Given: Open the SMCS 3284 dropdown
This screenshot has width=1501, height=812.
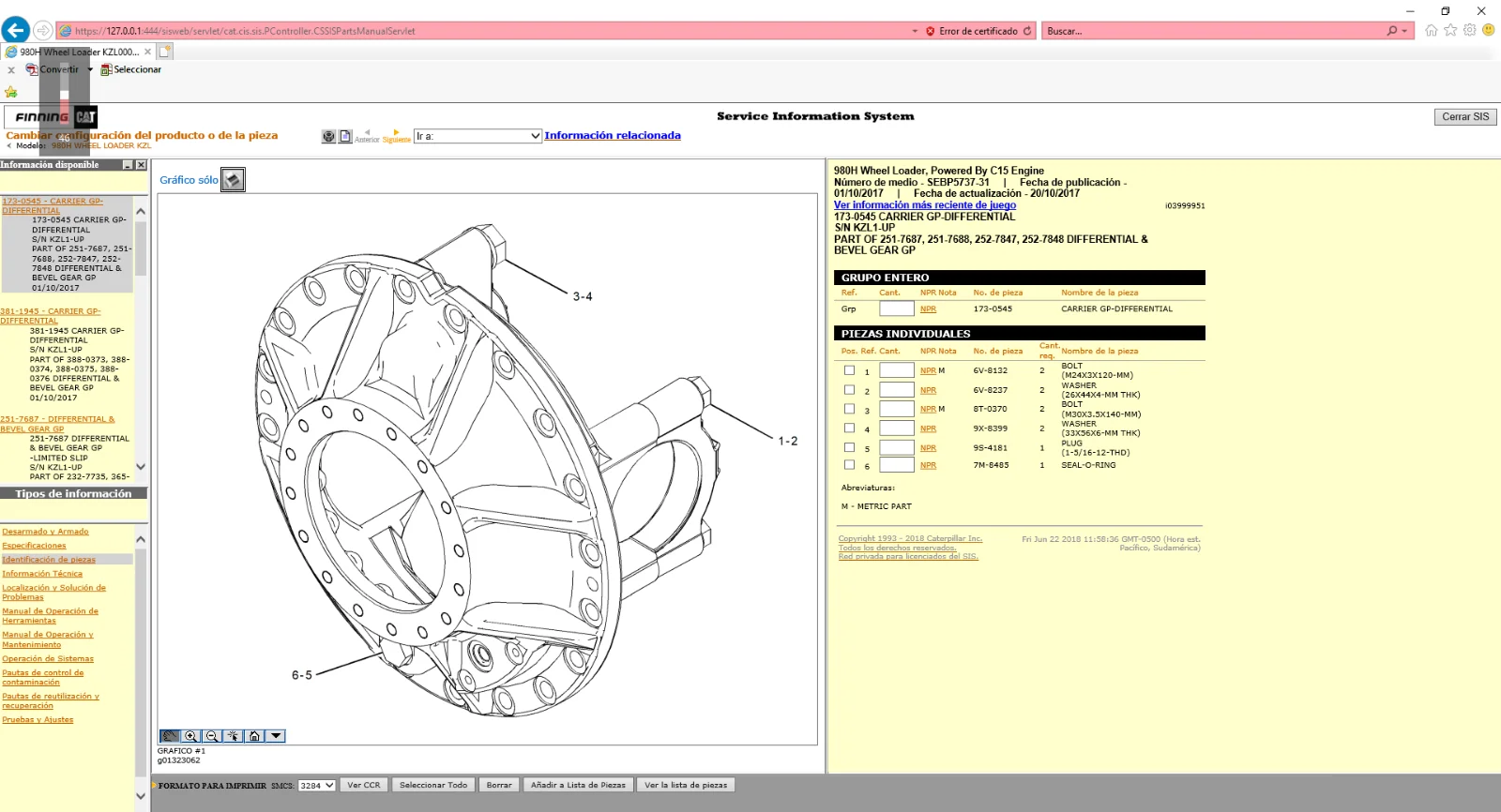Looking at the screenshot, I should click(316, 786).
